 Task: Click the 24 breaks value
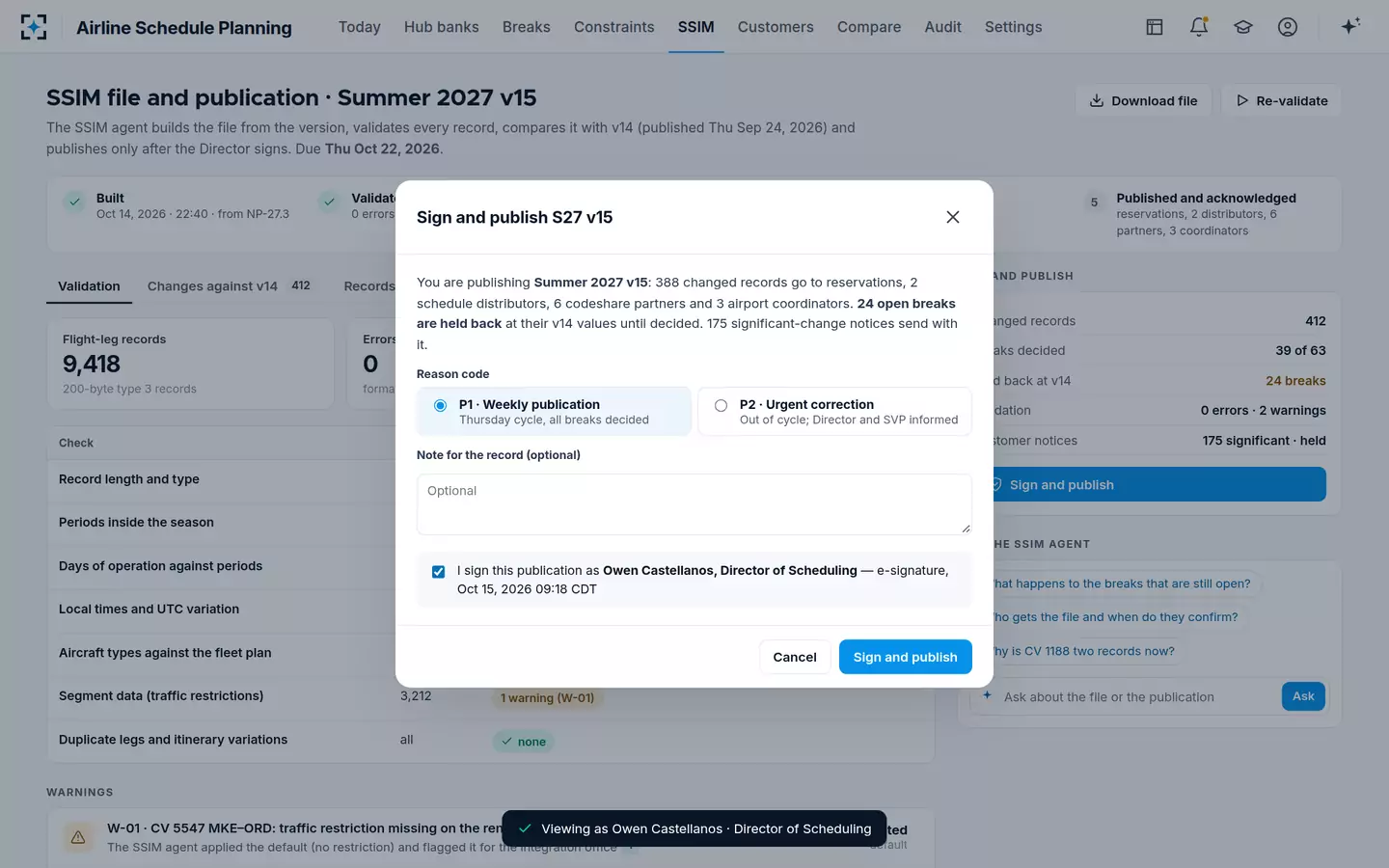click(1295, 381)
